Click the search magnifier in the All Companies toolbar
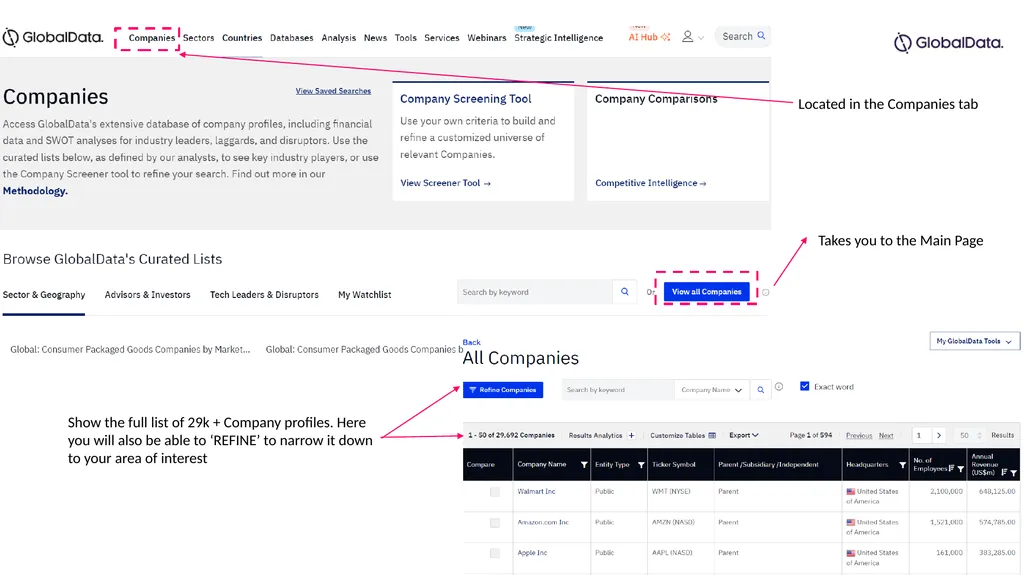 760,390
